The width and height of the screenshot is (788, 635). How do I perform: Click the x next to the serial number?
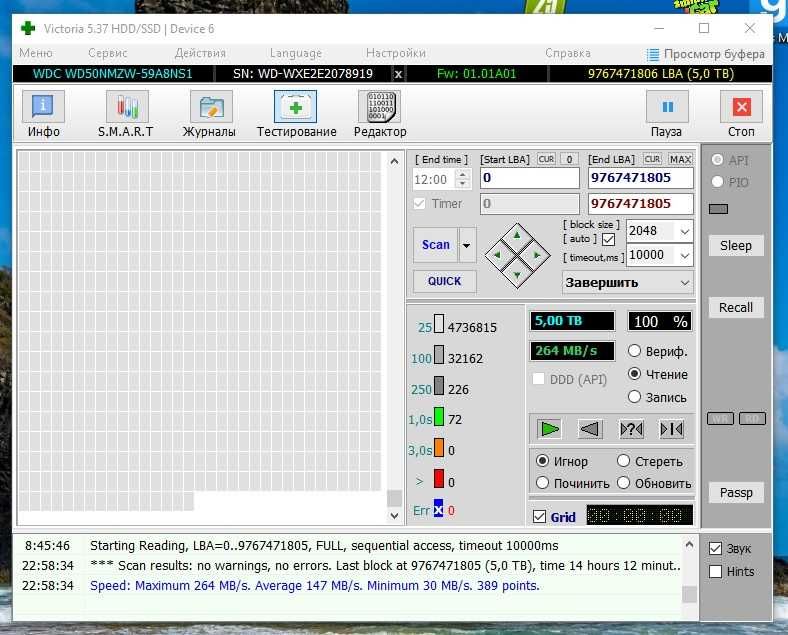point(398,74)
